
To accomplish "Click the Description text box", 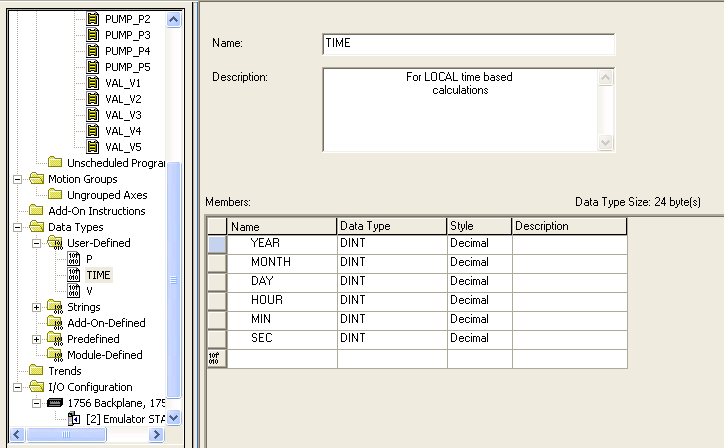I will [460, 110].
